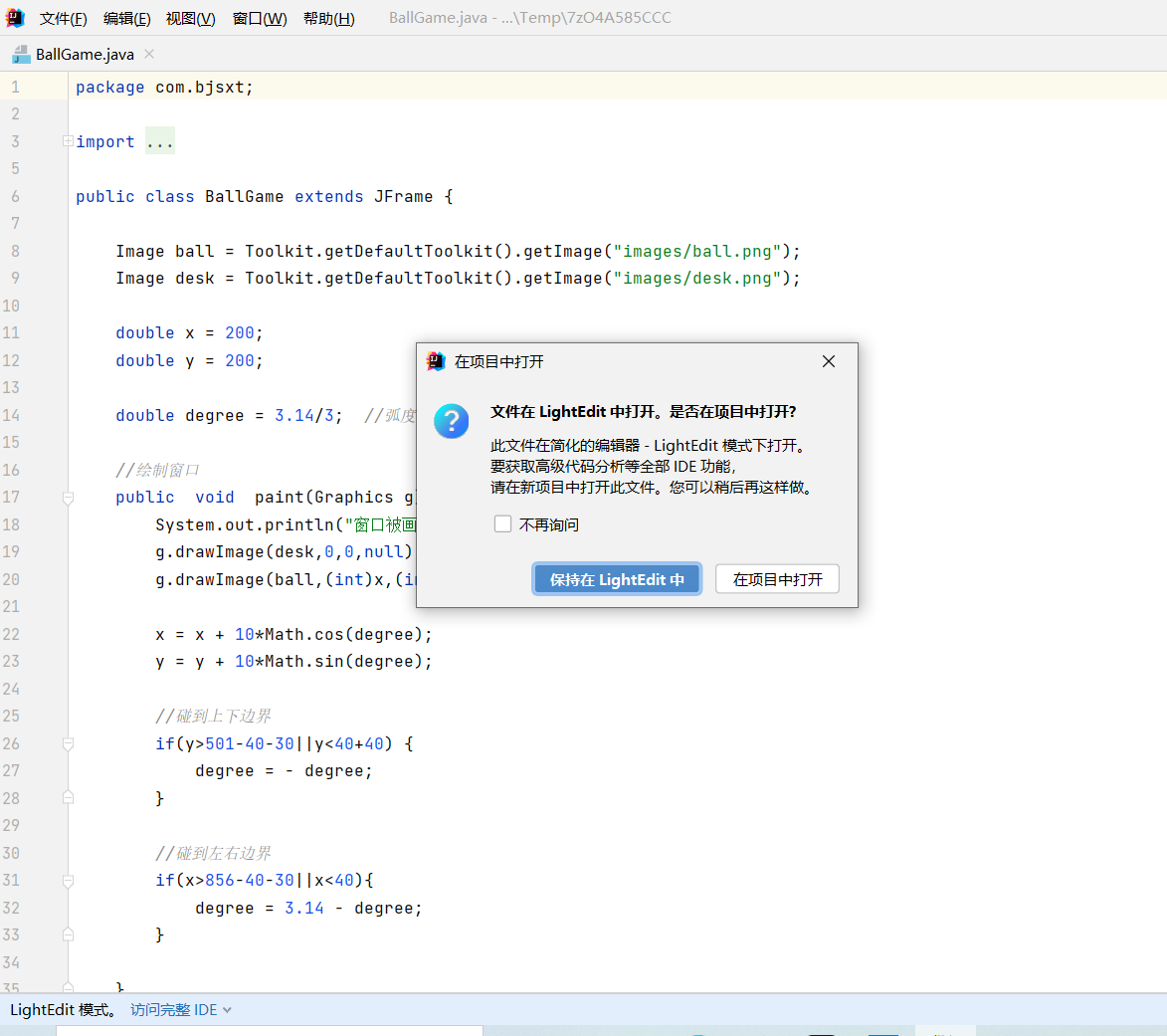Click the double y = 200; line
Screen dimensions: 1167x1036
189,360
